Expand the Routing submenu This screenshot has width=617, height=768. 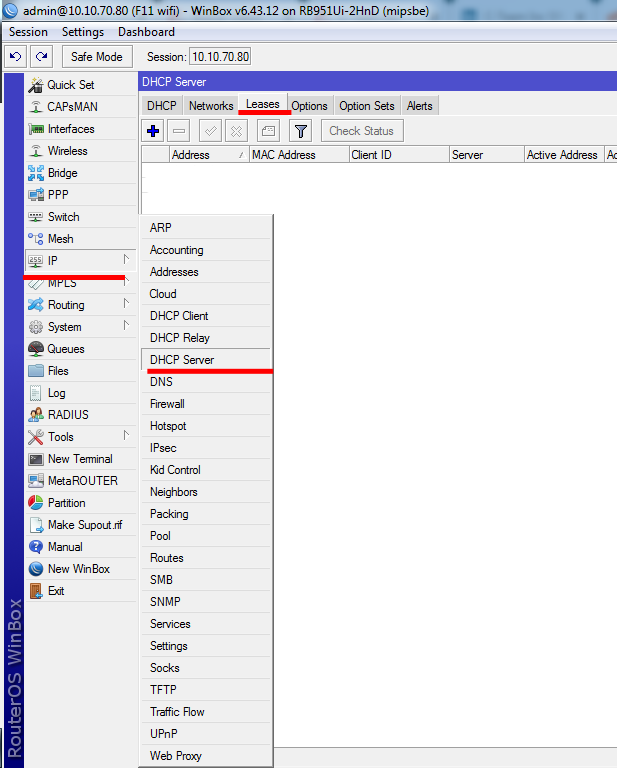point(81,305)
